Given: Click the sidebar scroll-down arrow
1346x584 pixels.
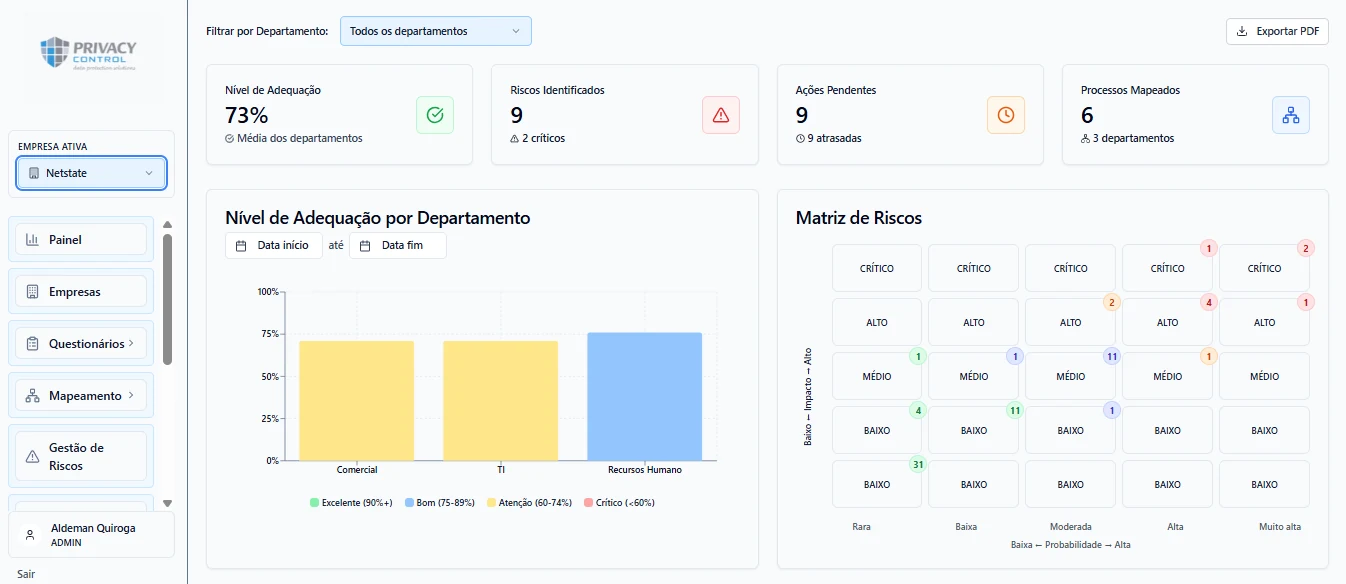Looking at the screenshot, I should 167,504.
